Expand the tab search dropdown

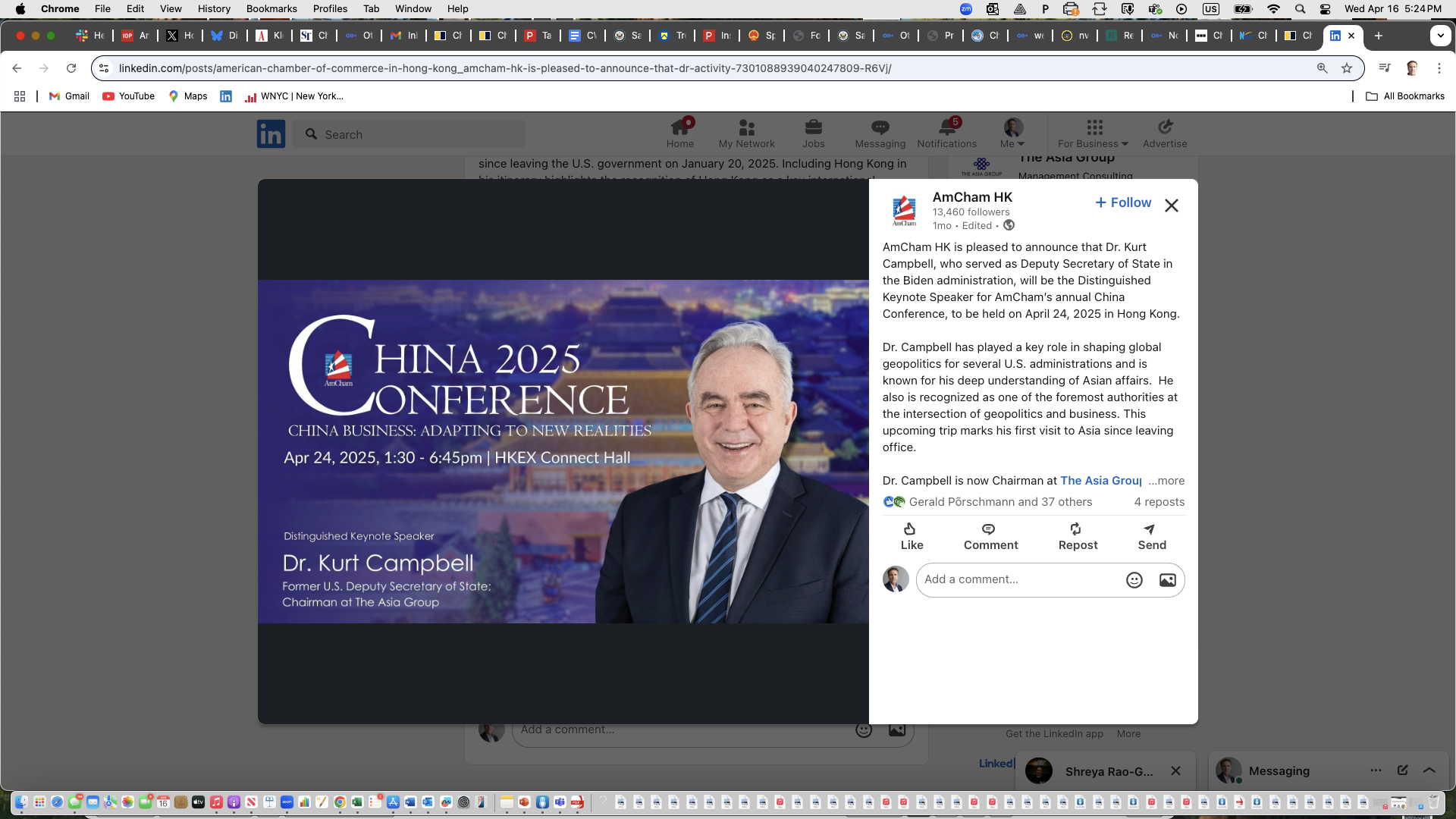[x=1440, y=36]
